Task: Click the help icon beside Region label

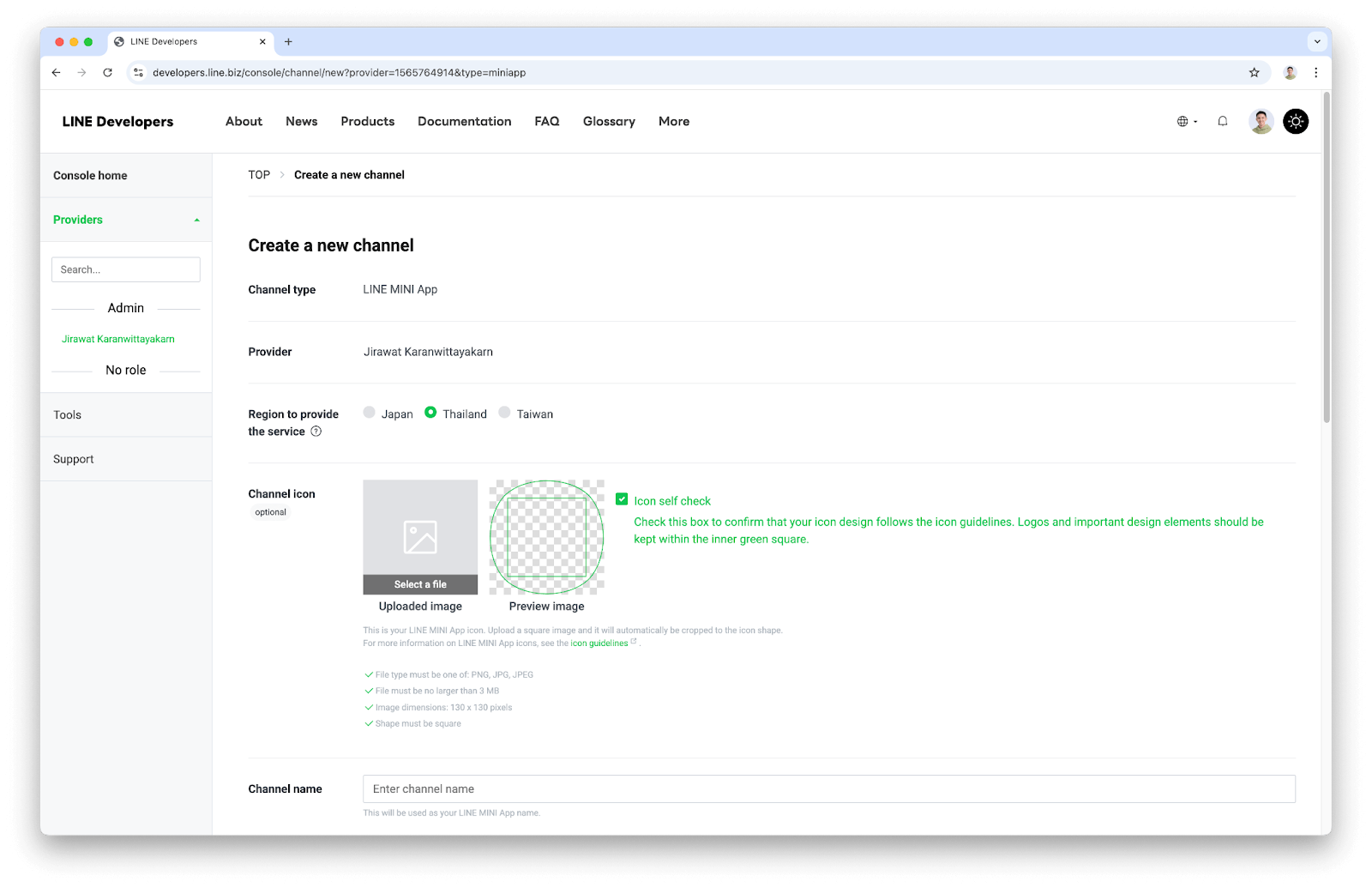Action: click(316, 432)
